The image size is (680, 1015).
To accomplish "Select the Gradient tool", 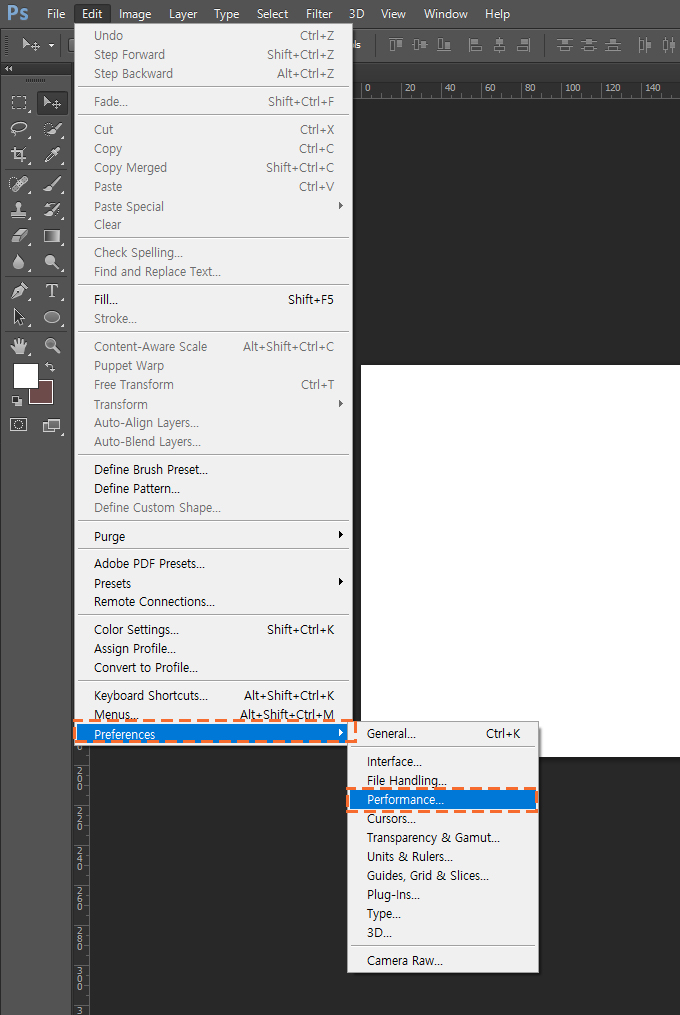I will 52,236.
